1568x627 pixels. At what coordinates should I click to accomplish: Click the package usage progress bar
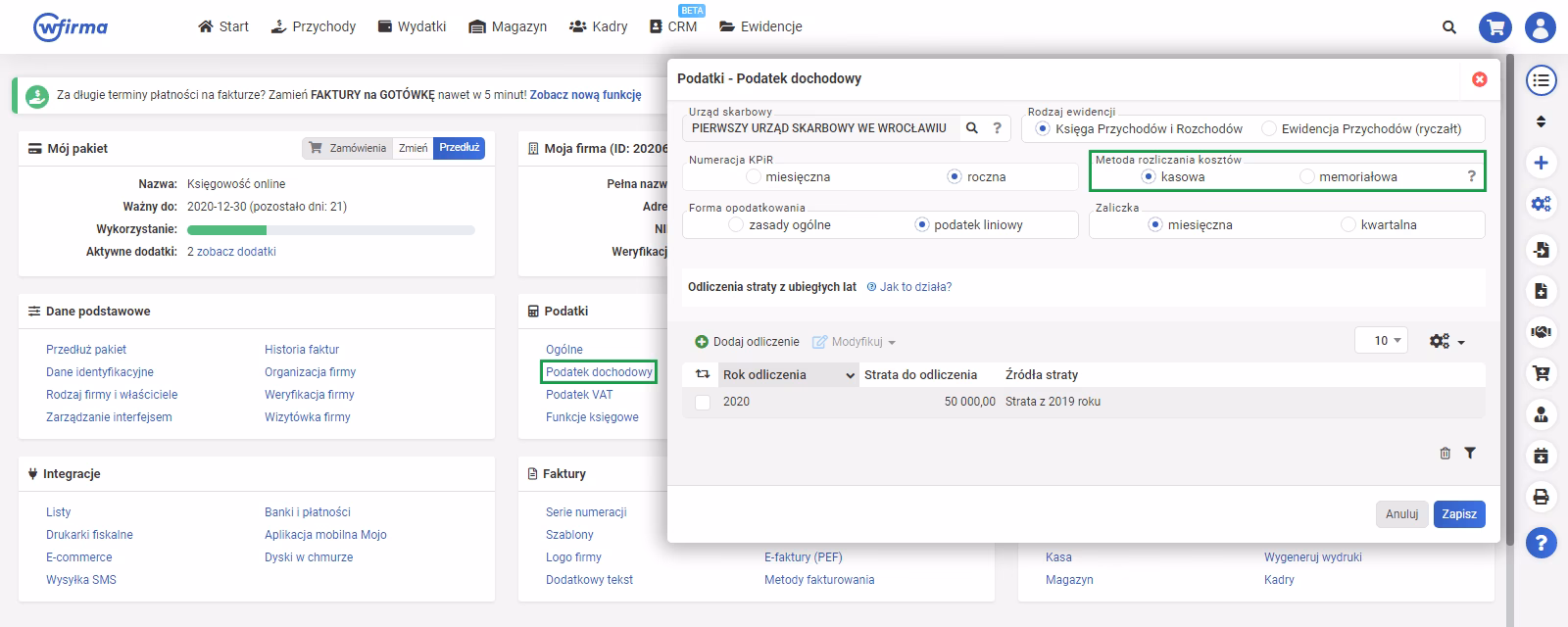point(330,230)
